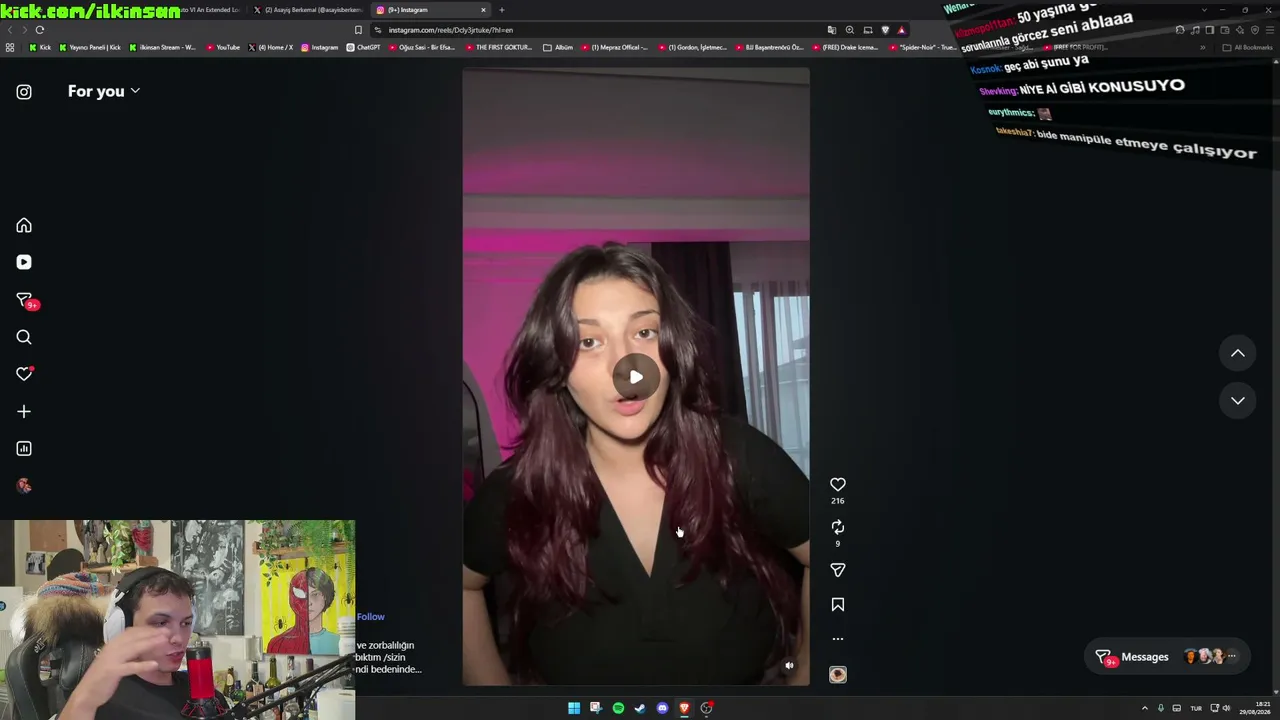Like the reel with heart icon
Image resolution: width=1280 pixels, height=720 pixels.
[x=838, y=485]
